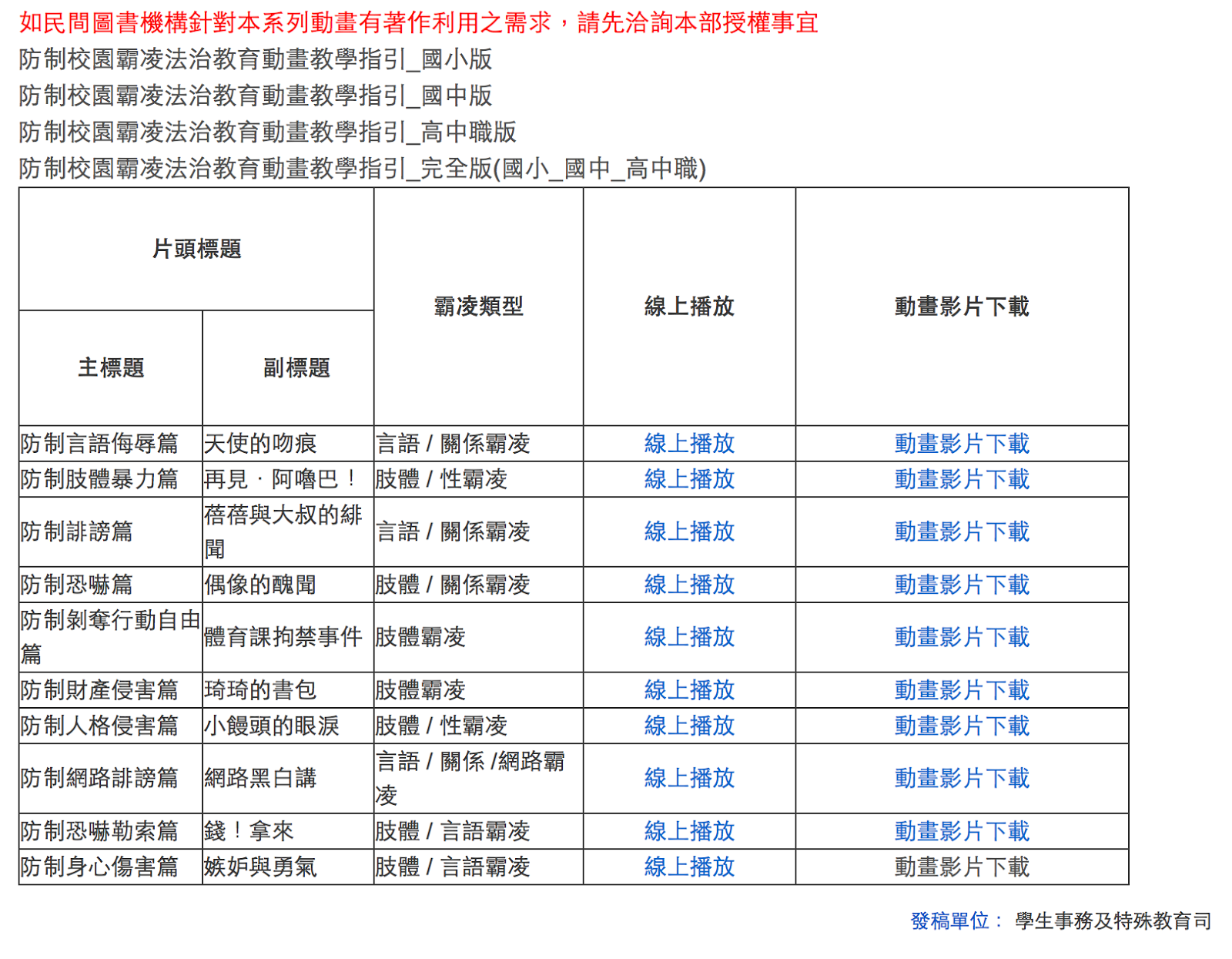Select the 嫉妒與勇氣 subtitle cell
Screen dimensions: 1232x959
(288, 867)
